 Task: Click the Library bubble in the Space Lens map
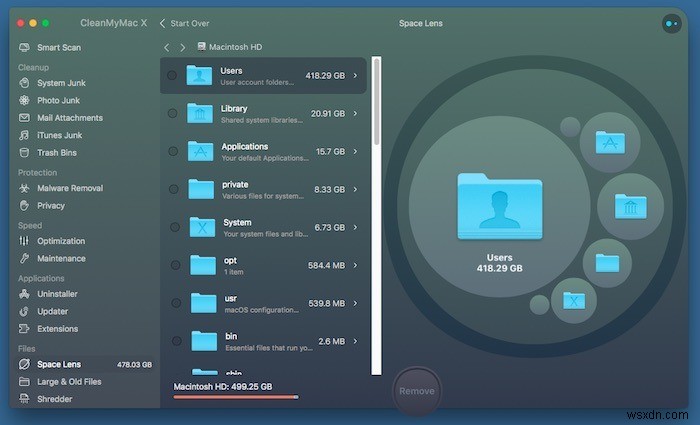pyautogui.click(x=630, y=206)
